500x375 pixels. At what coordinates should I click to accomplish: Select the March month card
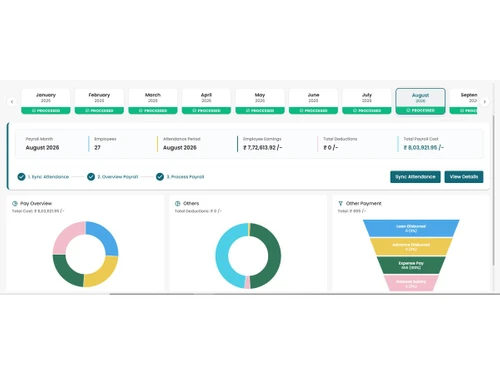[153, 101]
